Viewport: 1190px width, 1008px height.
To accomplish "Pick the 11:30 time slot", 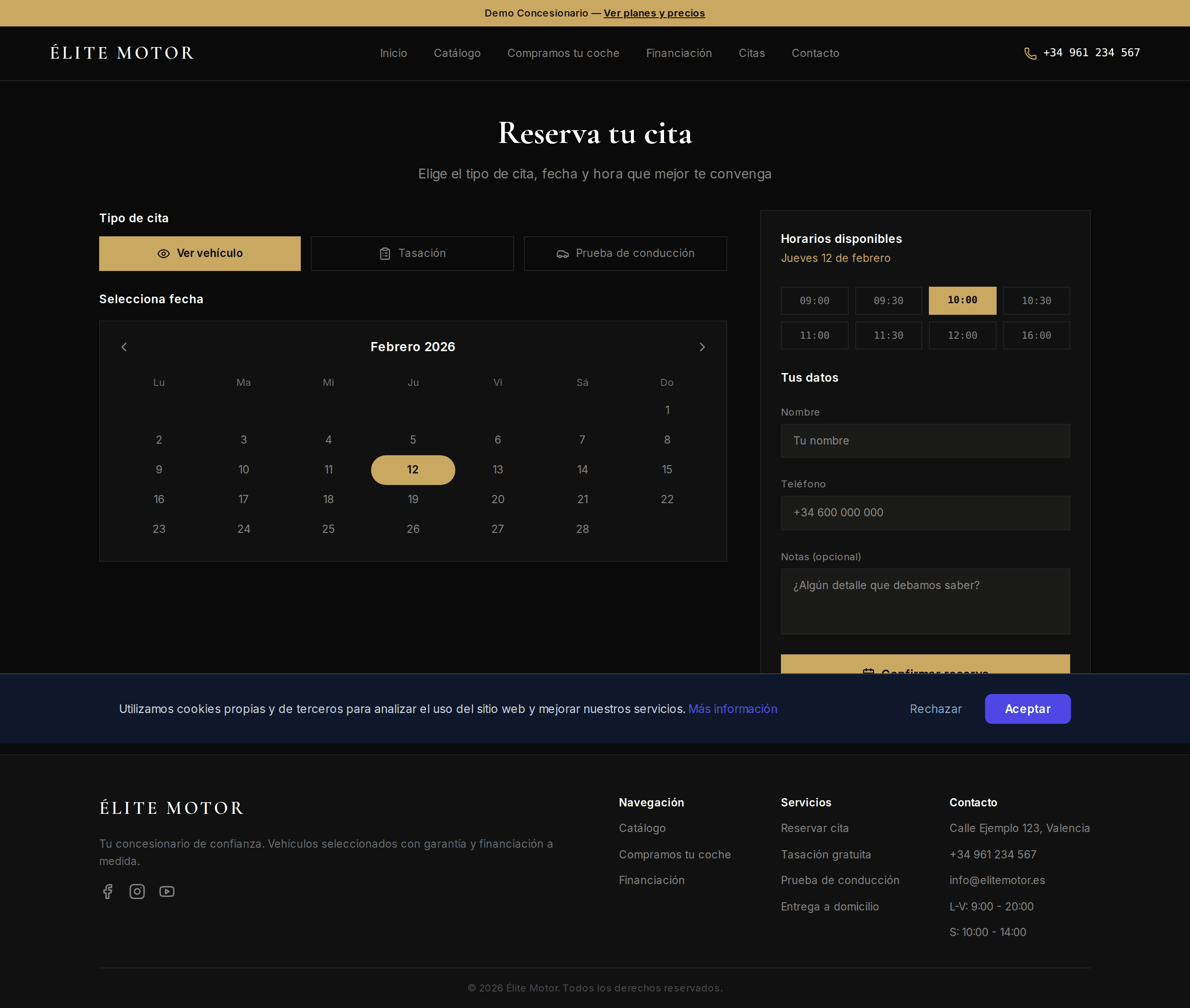I will pyautogui.click(x=888, y=335).
